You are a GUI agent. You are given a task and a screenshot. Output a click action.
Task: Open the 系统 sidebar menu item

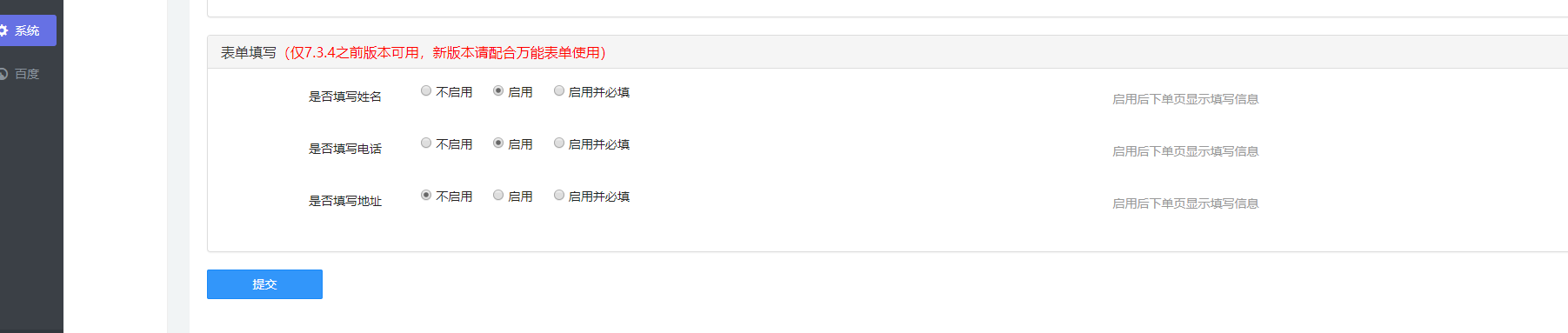[28, 30]
